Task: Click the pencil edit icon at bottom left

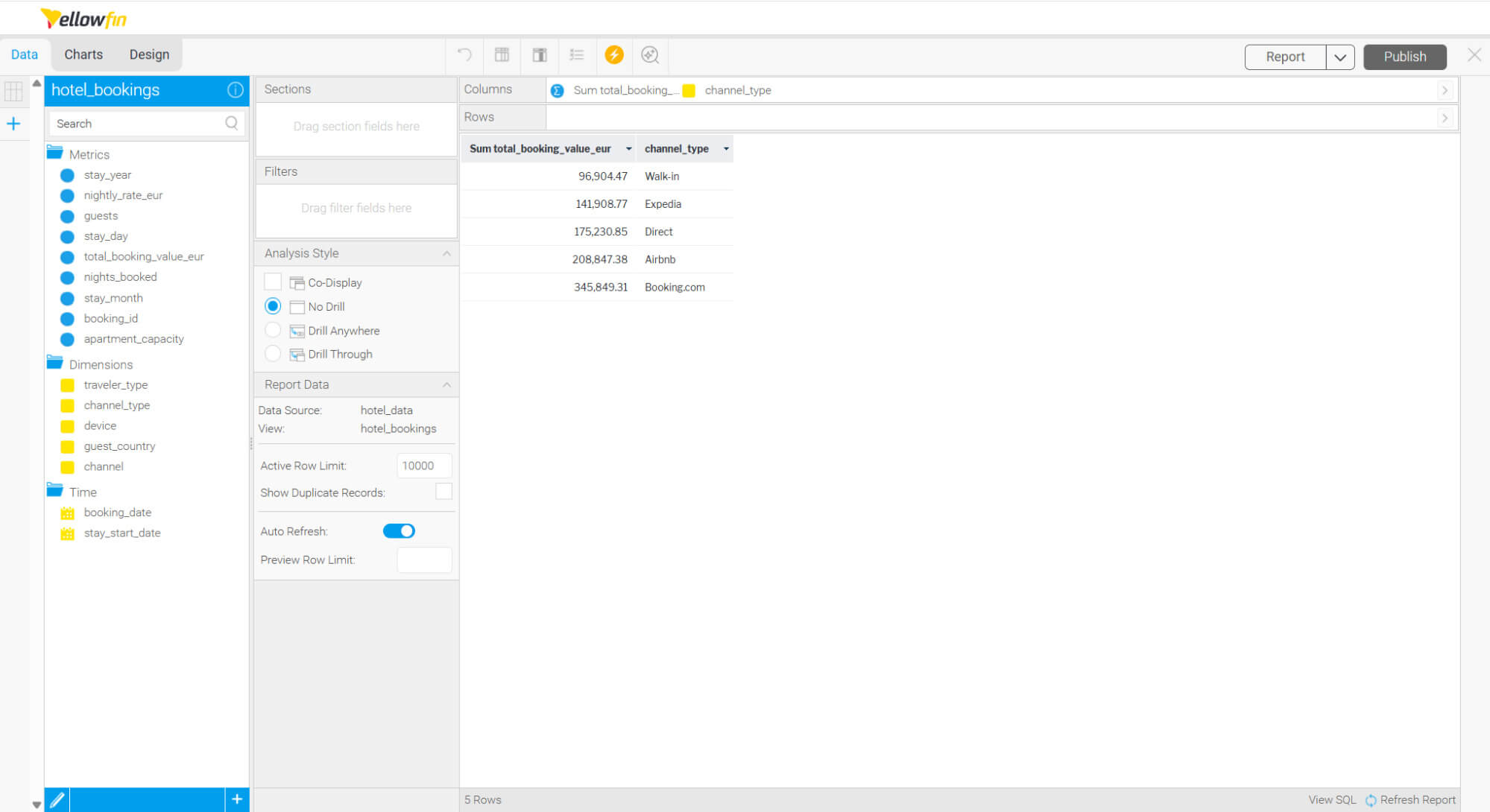Action: click(x=57, y=799)
